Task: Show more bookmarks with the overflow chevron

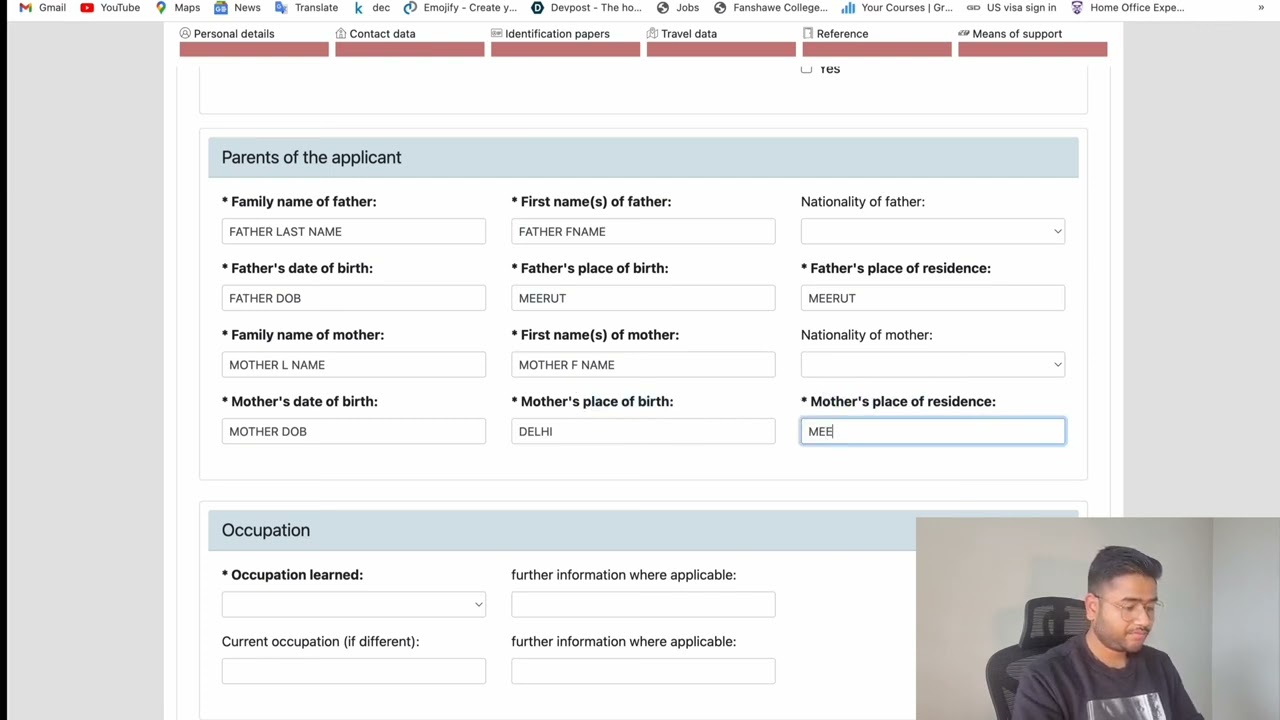Action: point(1261,7)
